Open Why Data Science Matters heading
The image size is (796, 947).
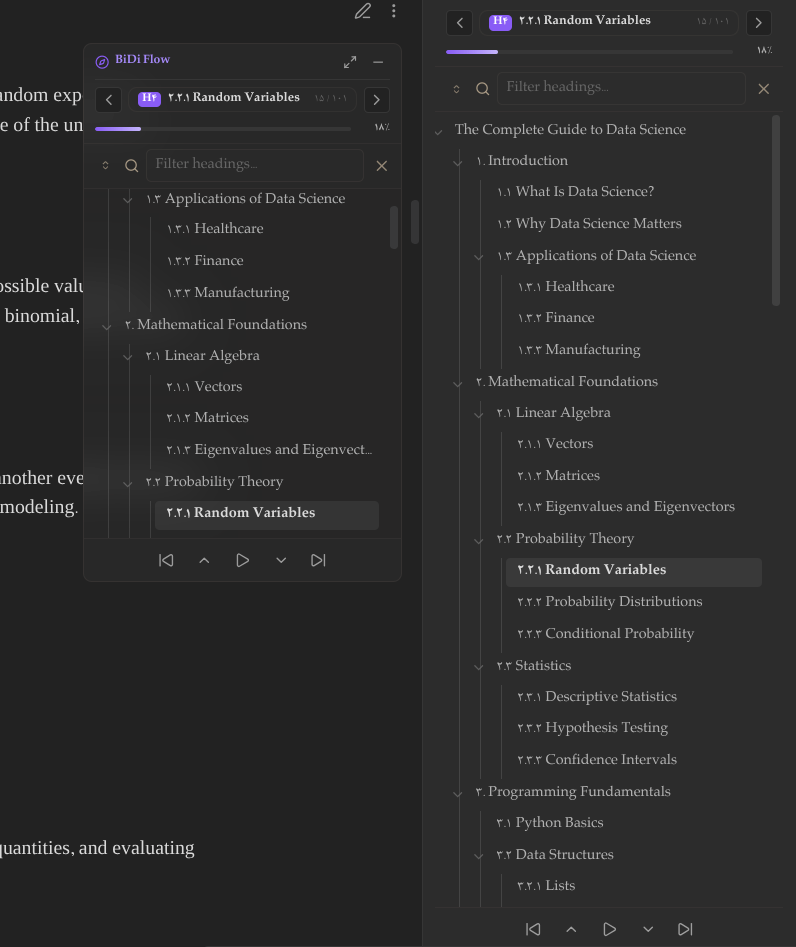click(589, 223)
